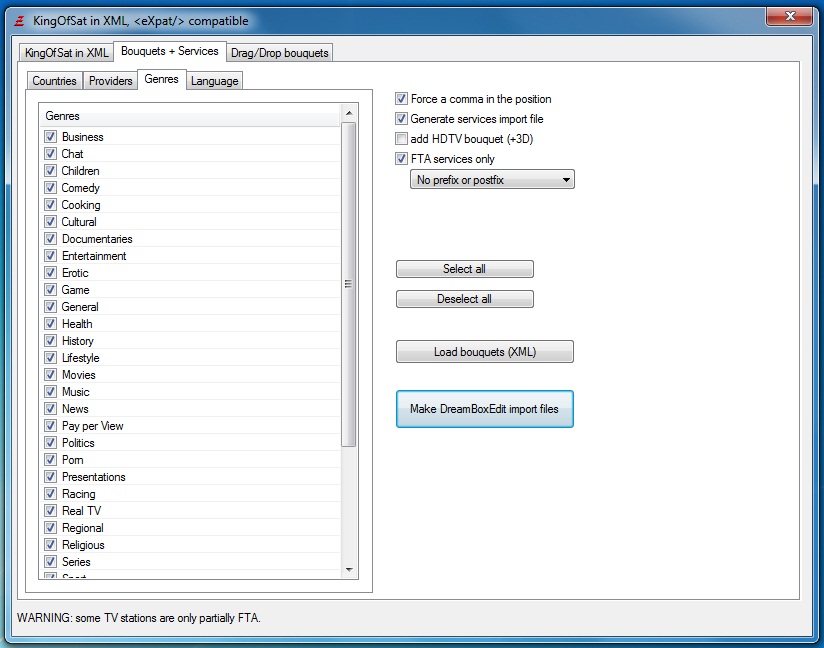Uncheck the Real TV genre checkbox
824x648 pixels.
tap(50, 510)
